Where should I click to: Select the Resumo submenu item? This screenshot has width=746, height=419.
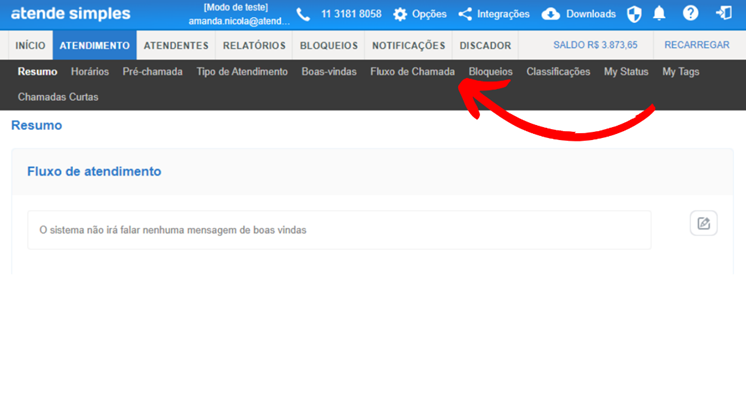click(38, 72)
